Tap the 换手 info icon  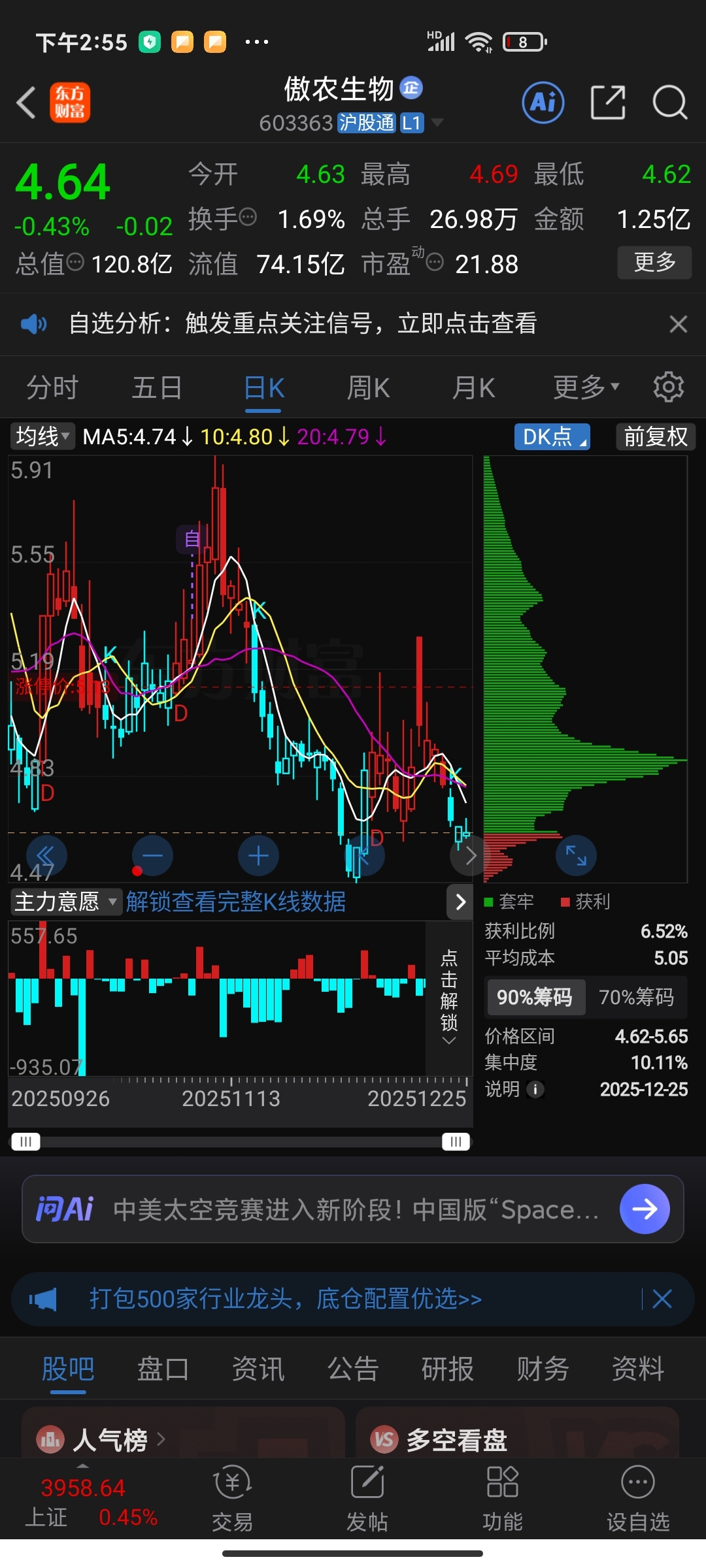(248, 217)
